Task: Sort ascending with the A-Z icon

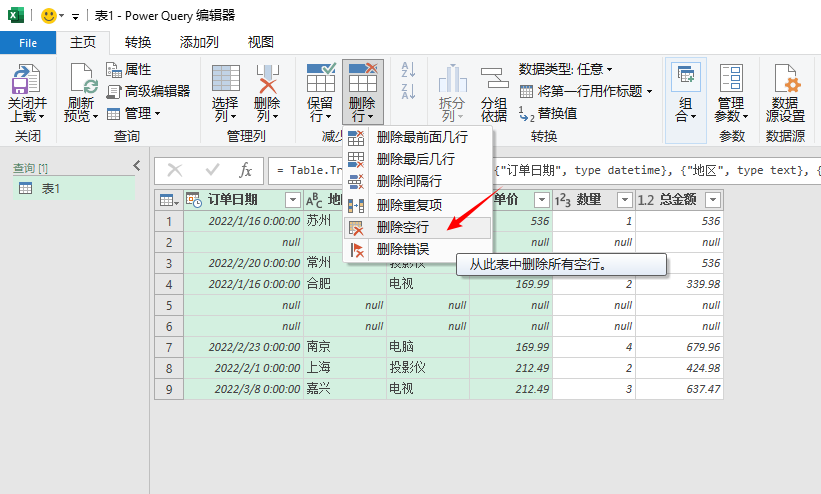Action: [x=408, y=69]
